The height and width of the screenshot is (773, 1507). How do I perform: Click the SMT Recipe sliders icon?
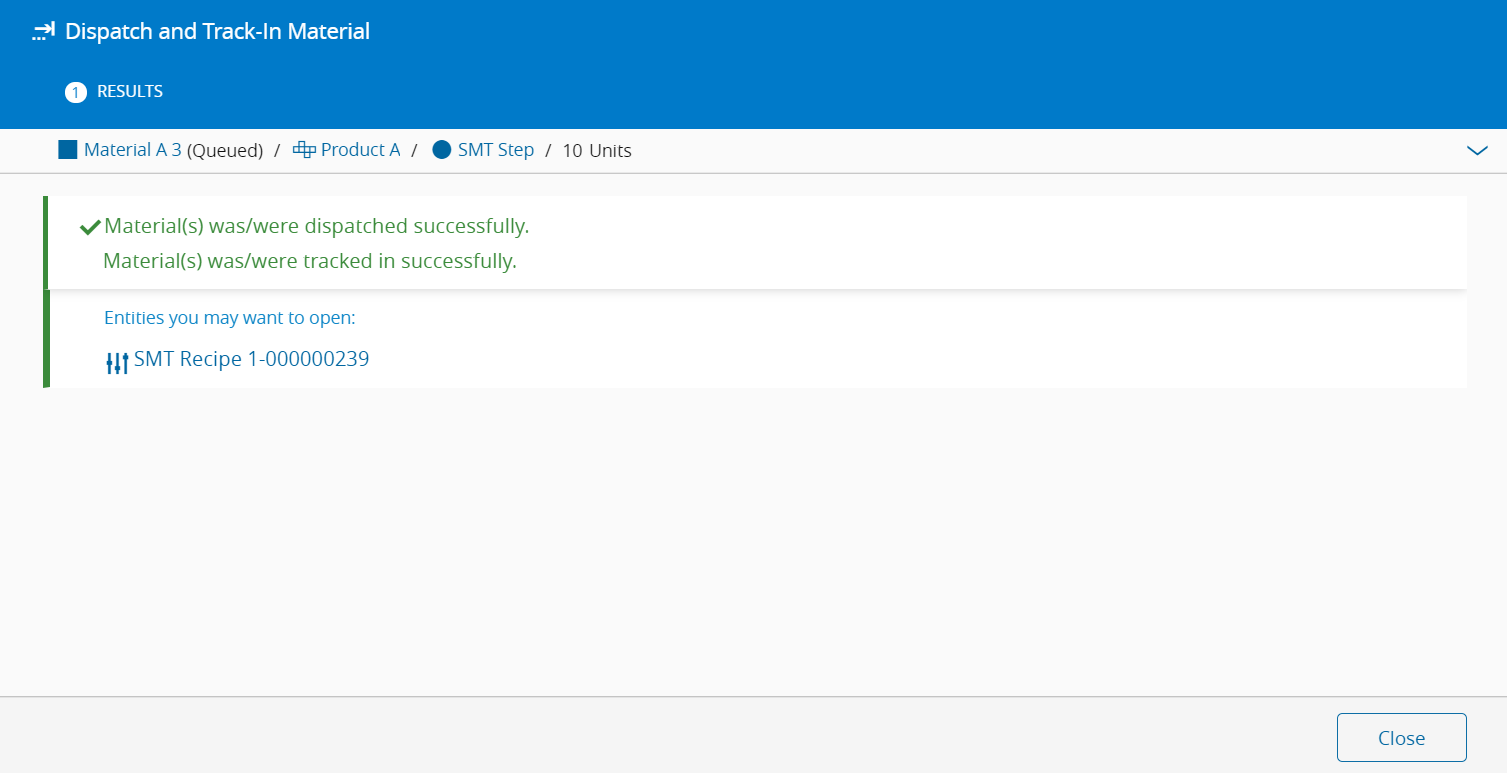[117, 362]
